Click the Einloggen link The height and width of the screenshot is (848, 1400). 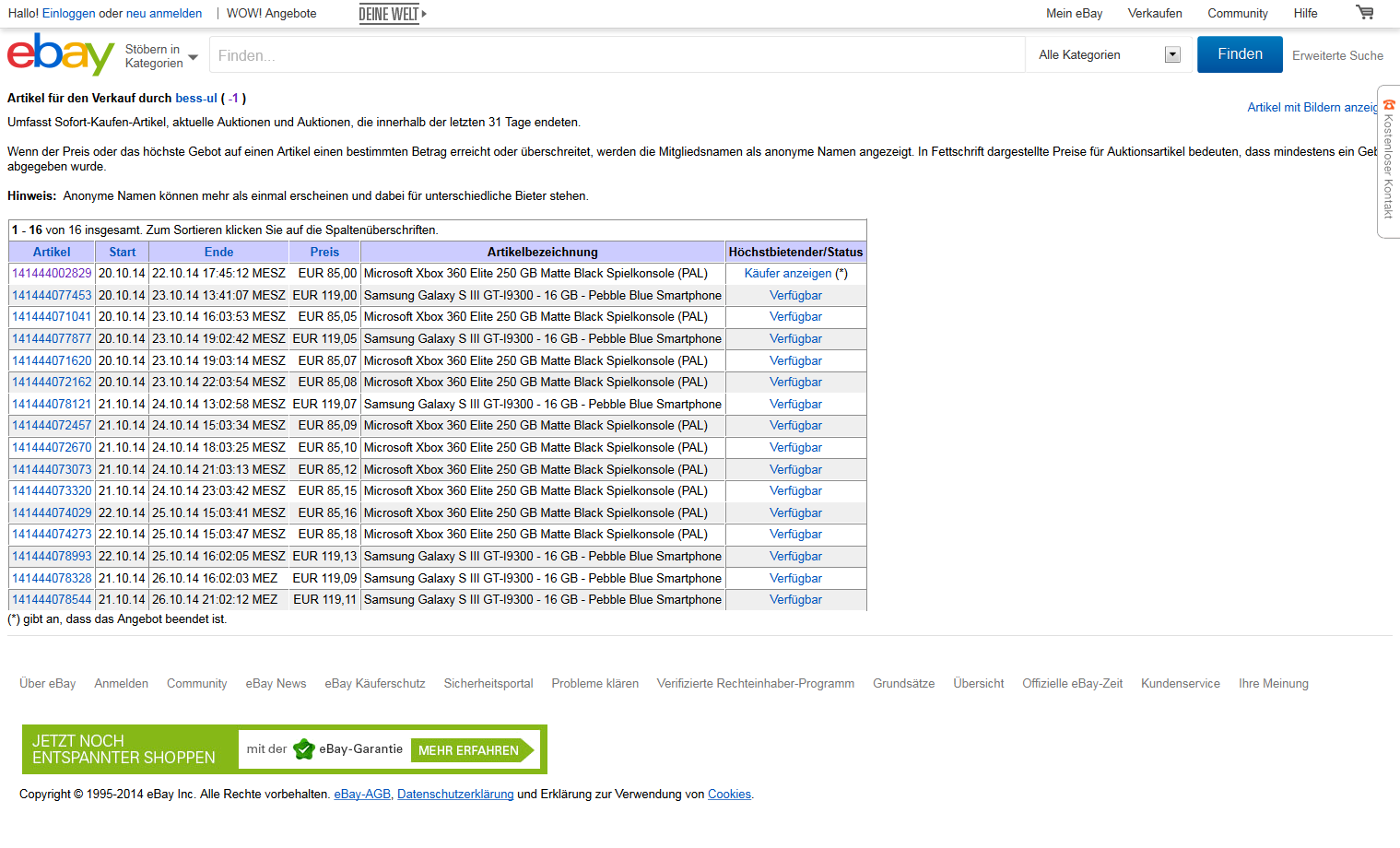point(68,13)
